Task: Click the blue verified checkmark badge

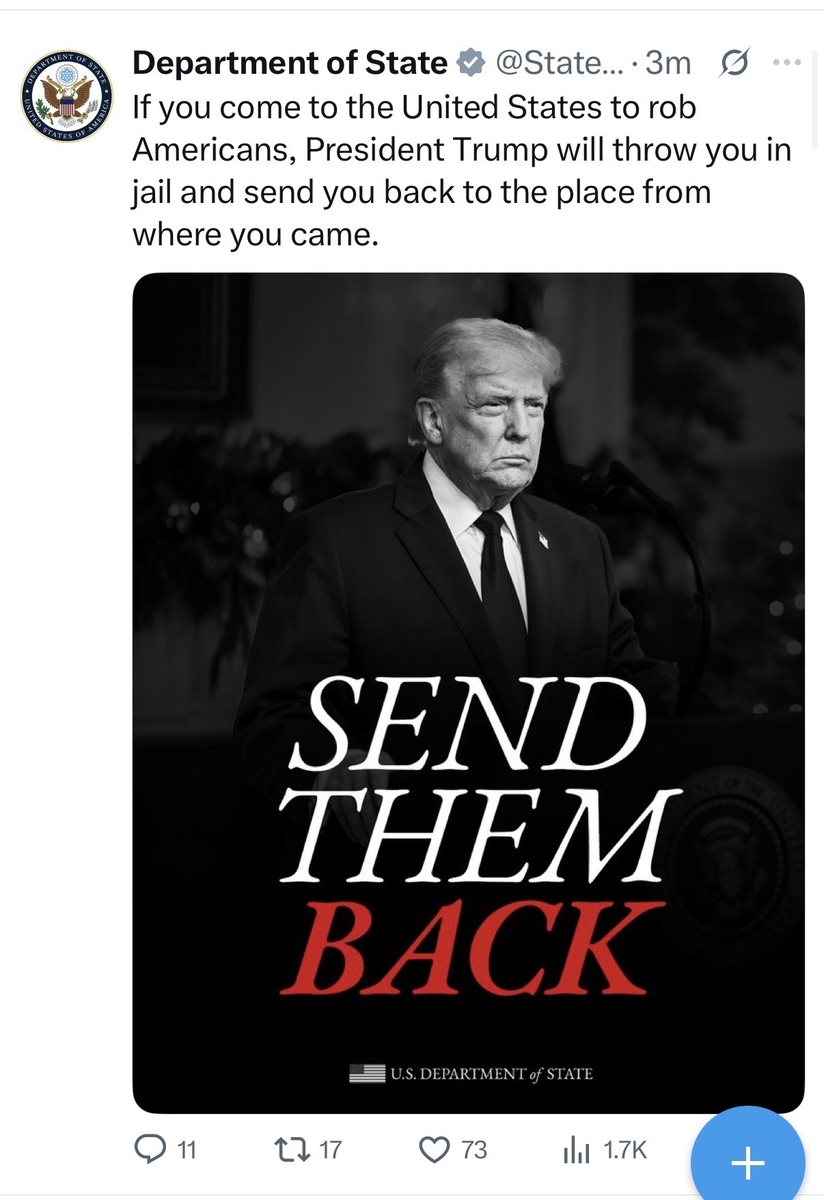Action: click(x=468, y=64)
